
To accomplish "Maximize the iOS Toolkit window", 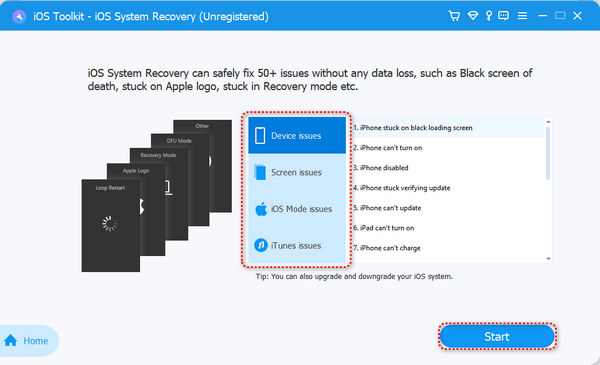I will [x=560, y=16].
